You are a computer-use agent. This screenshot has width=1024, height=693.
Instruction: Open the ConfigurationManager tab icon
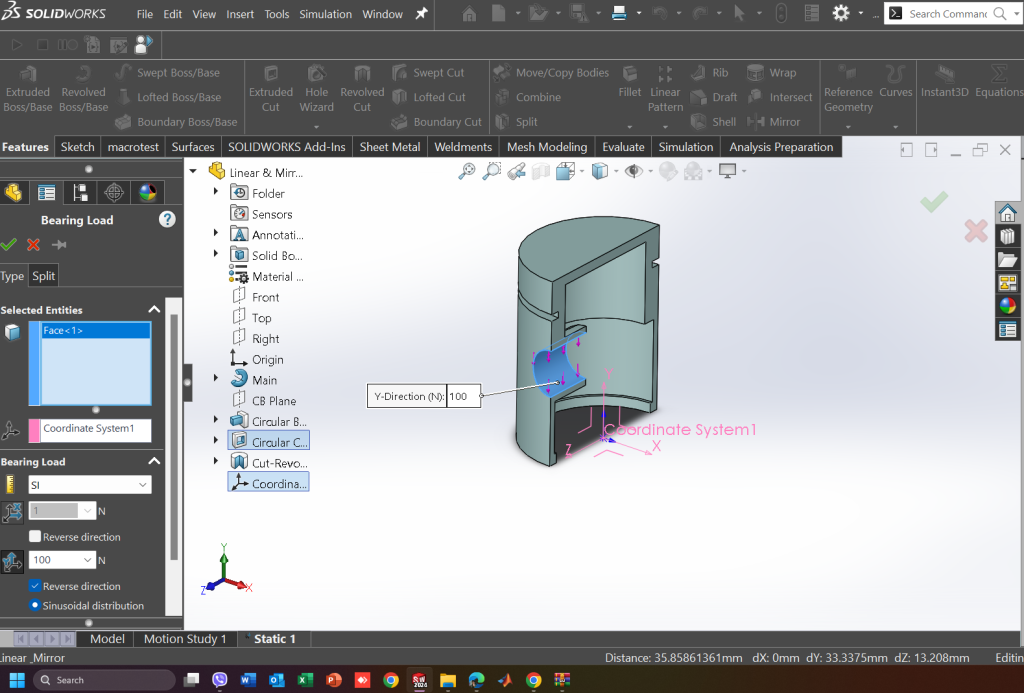click(81, 193)
